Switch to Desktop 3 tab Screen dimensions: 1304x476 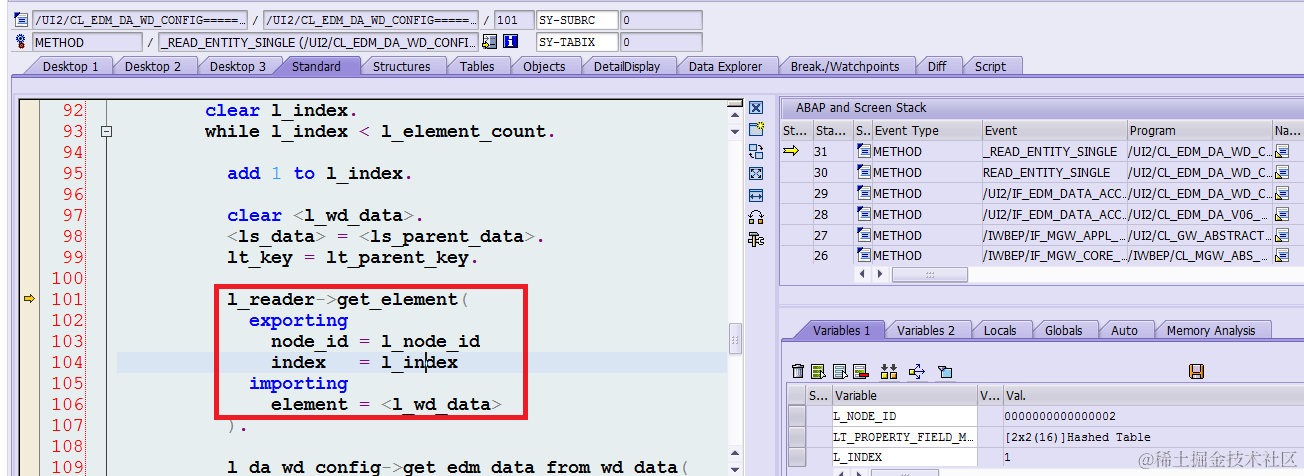(238, 66)
